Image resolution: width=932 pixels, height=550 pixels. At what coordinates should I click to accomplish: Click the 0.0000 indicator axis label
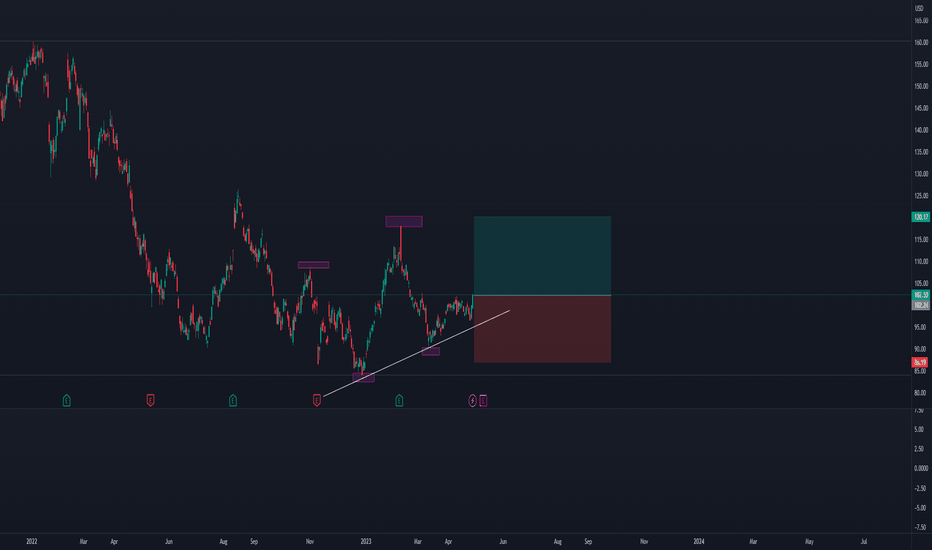(921, 469)
